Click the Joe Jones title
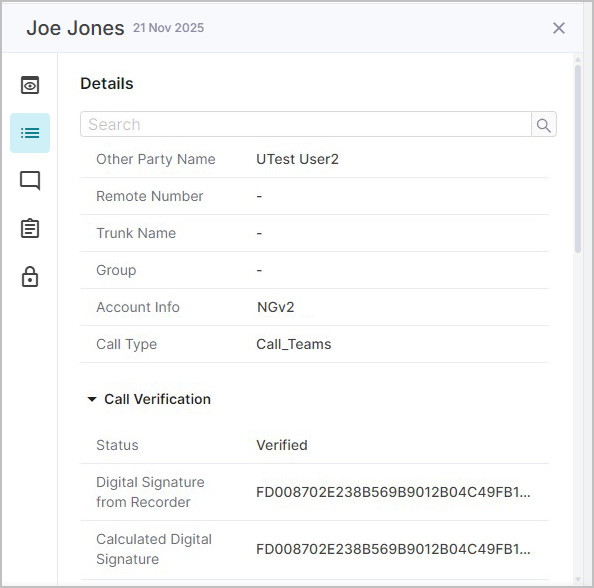Screen dimensions: 594x588 [75, 28]
